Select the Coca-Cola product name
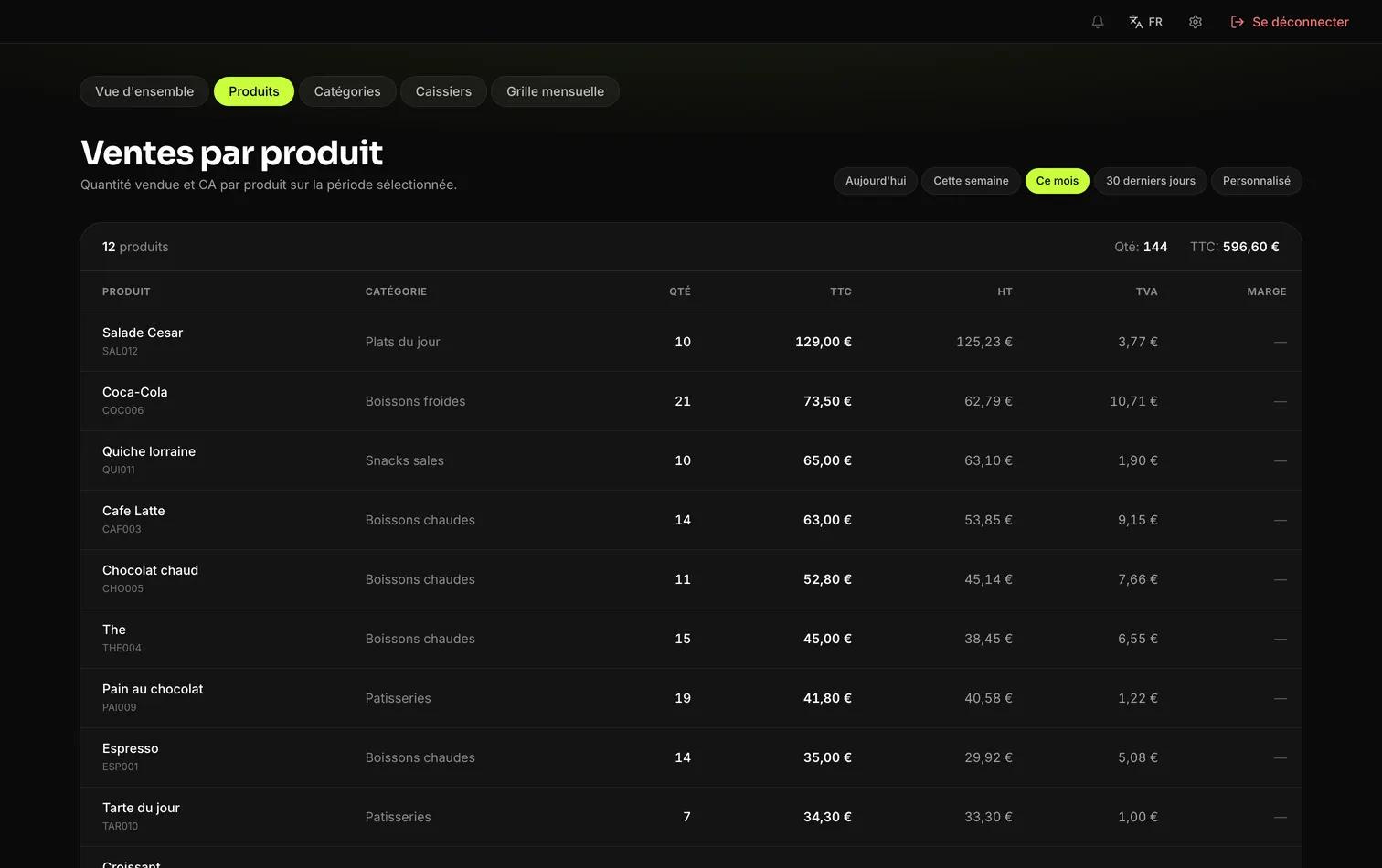Image resolution: width=1382 pixels, height=868 pixels. (135, 392)
